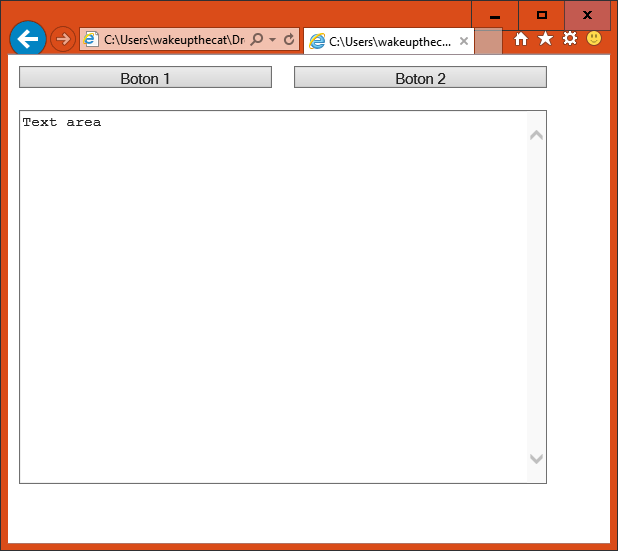
Task: Open Favorites with the star icon
Action: click(x=545, y=38)
